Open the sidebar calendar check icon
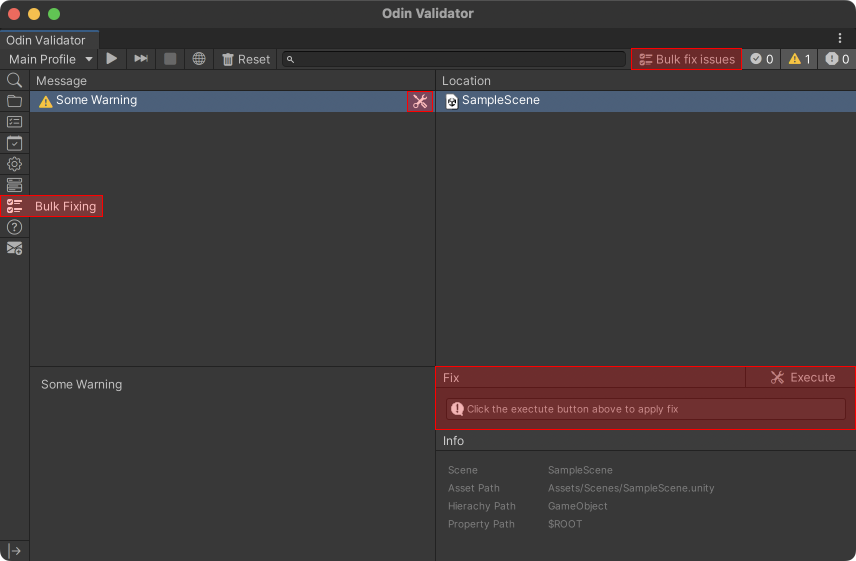 point(15,143)
